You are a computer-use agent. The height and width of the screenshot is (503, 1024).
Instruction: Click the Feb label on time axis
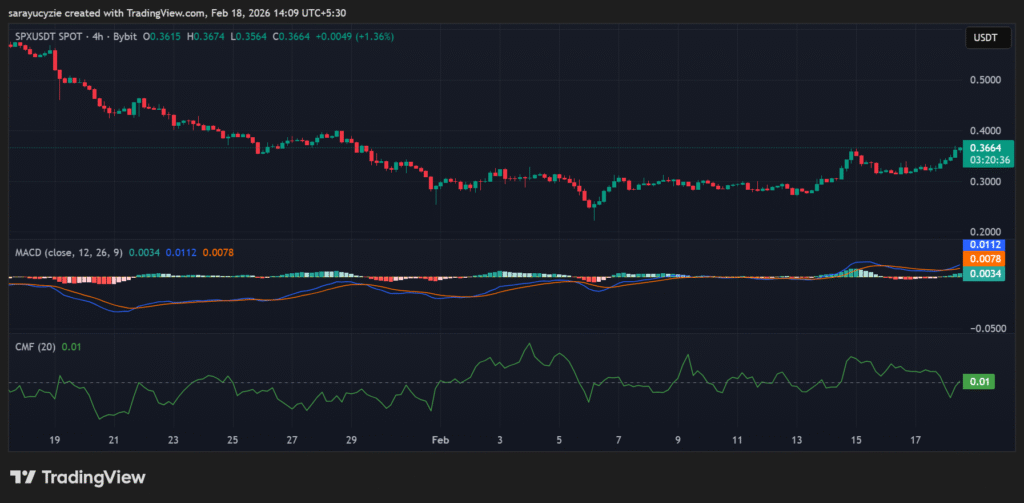[x=439, y=440]
